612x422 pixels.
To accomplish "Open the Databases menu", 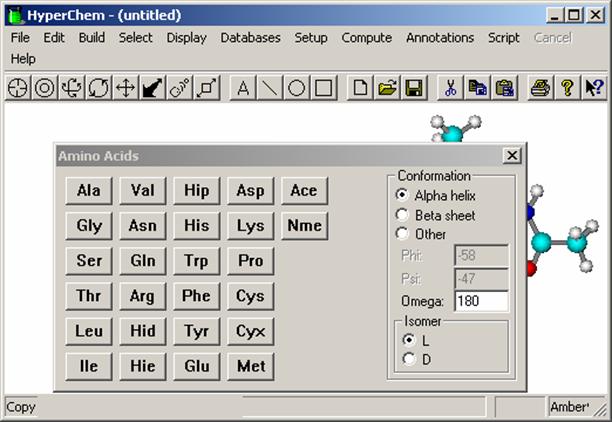I will [251, 38].
